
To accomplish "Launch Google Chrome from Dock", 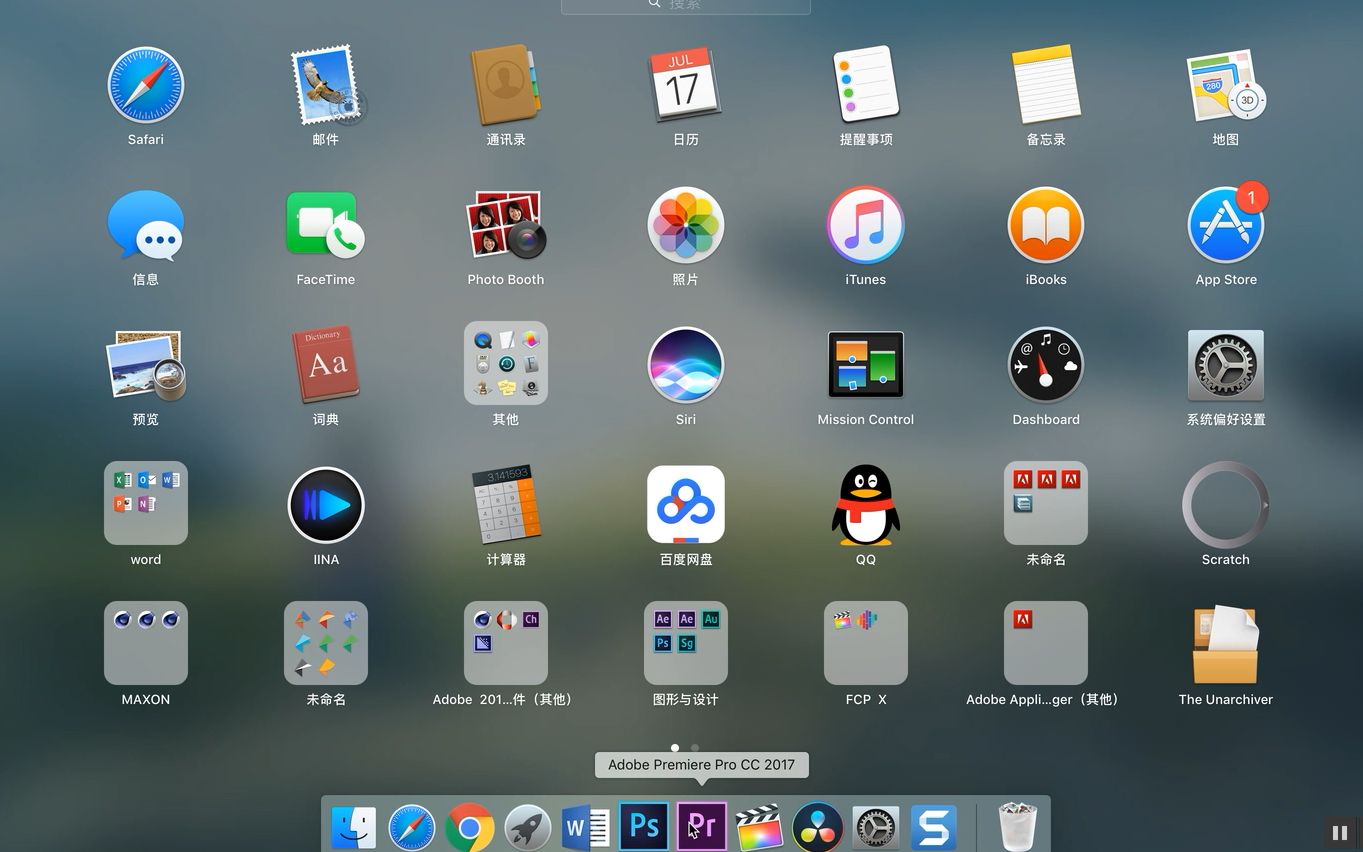I will click(x=470, y=827).
